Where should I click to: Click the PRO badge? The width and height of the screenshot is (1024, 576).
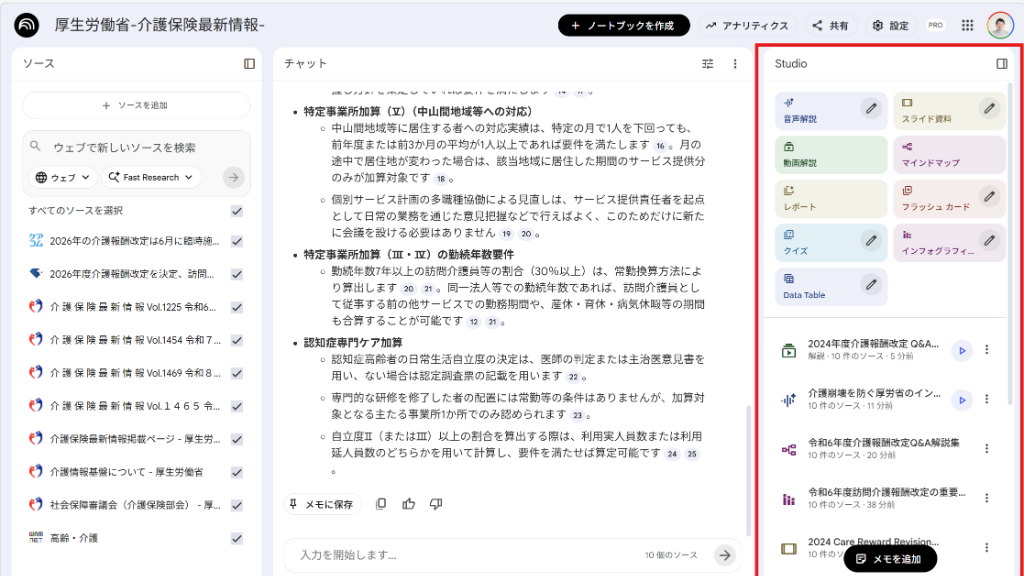click(935, 25)
